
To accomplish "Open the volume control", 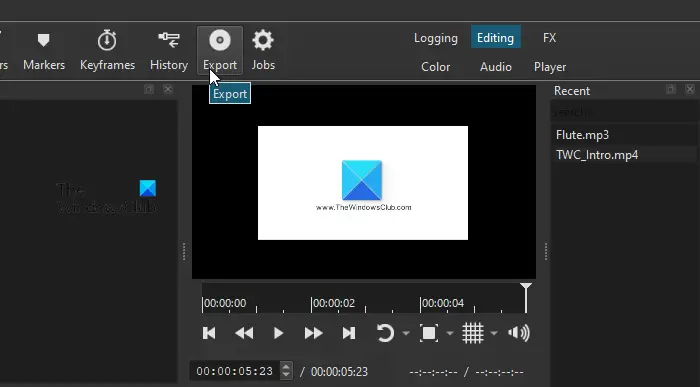I will 519,333.
